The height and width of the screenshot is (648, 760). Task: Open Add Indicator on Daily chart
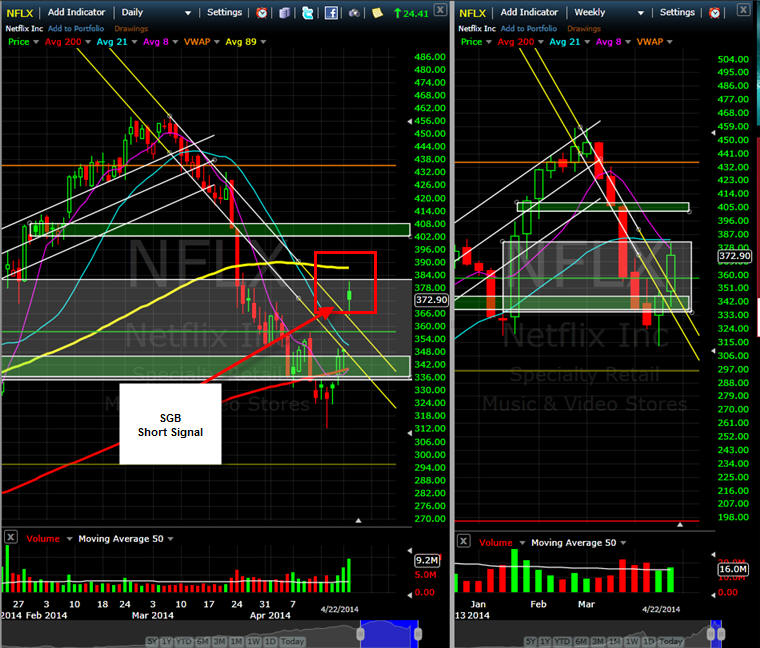(76, 12)
